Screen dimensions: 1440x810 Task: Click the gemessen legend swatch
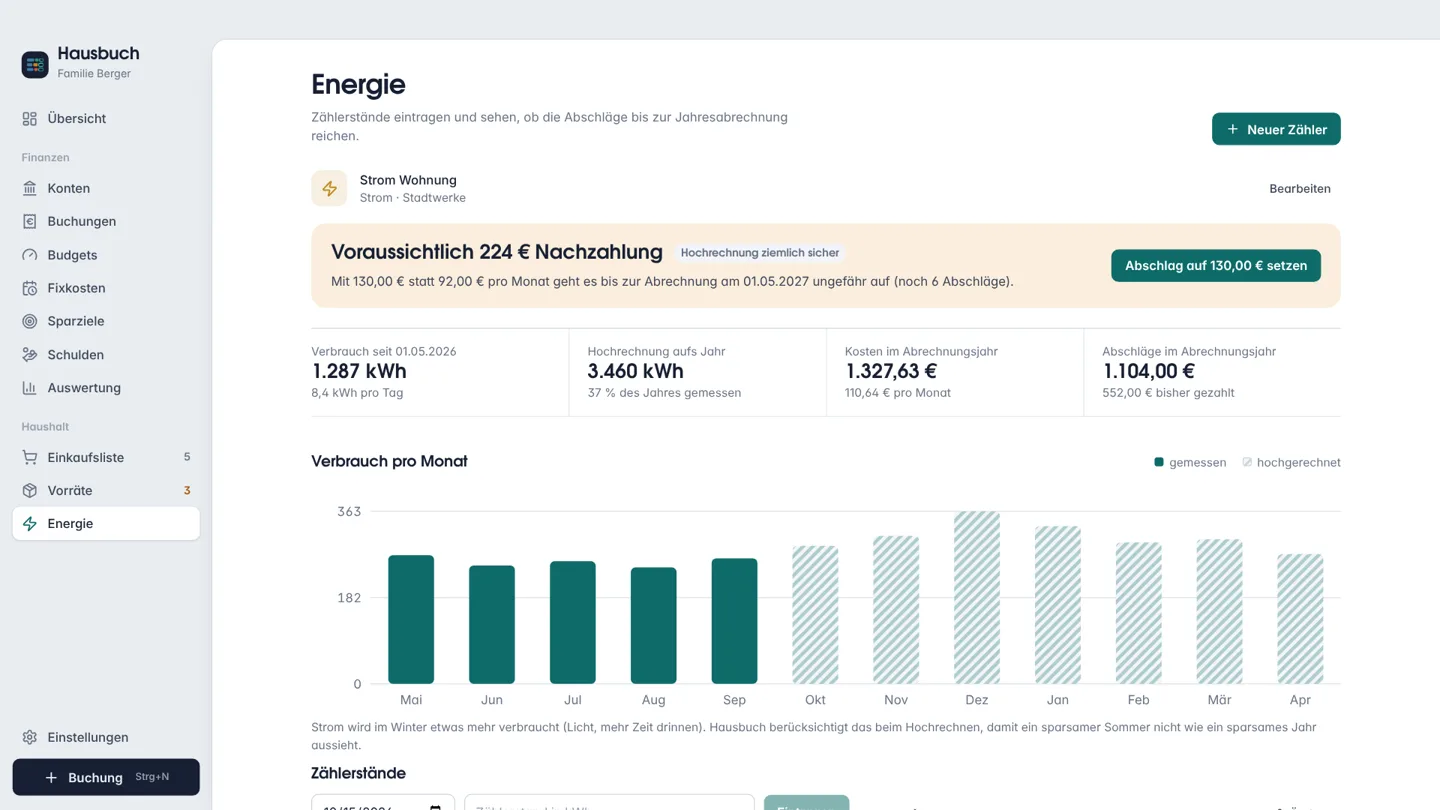click(x=1159, y=462)
